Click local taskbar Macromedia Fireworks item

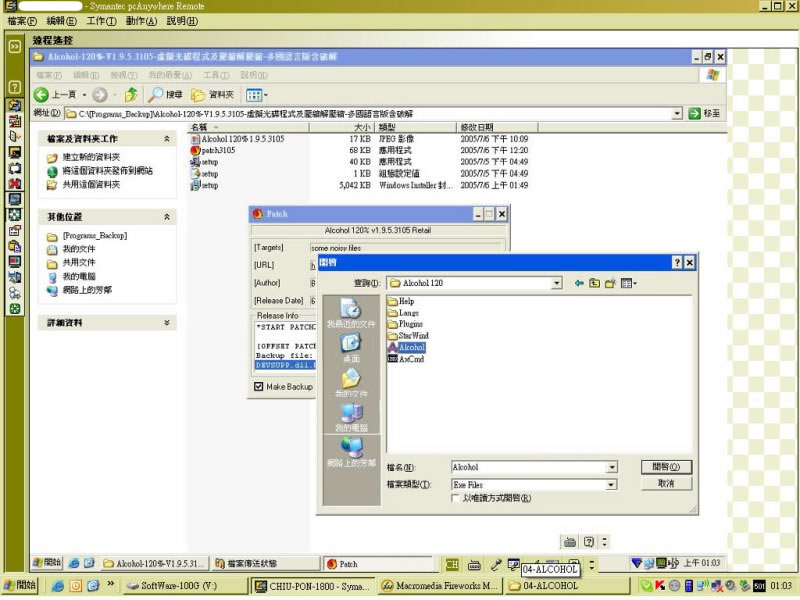[x=440, y=586]
